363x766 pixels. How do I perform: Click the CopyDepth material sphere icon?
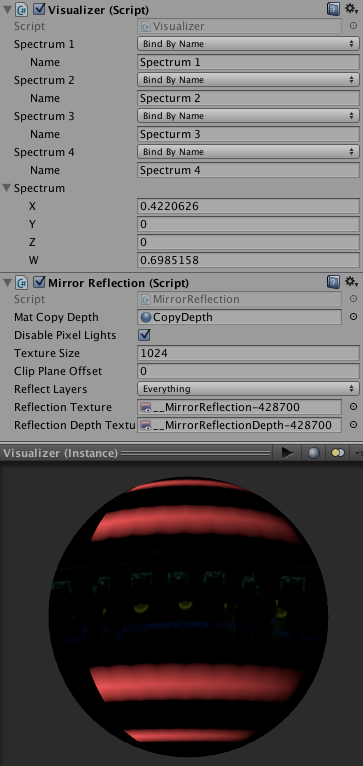[146, 317]
